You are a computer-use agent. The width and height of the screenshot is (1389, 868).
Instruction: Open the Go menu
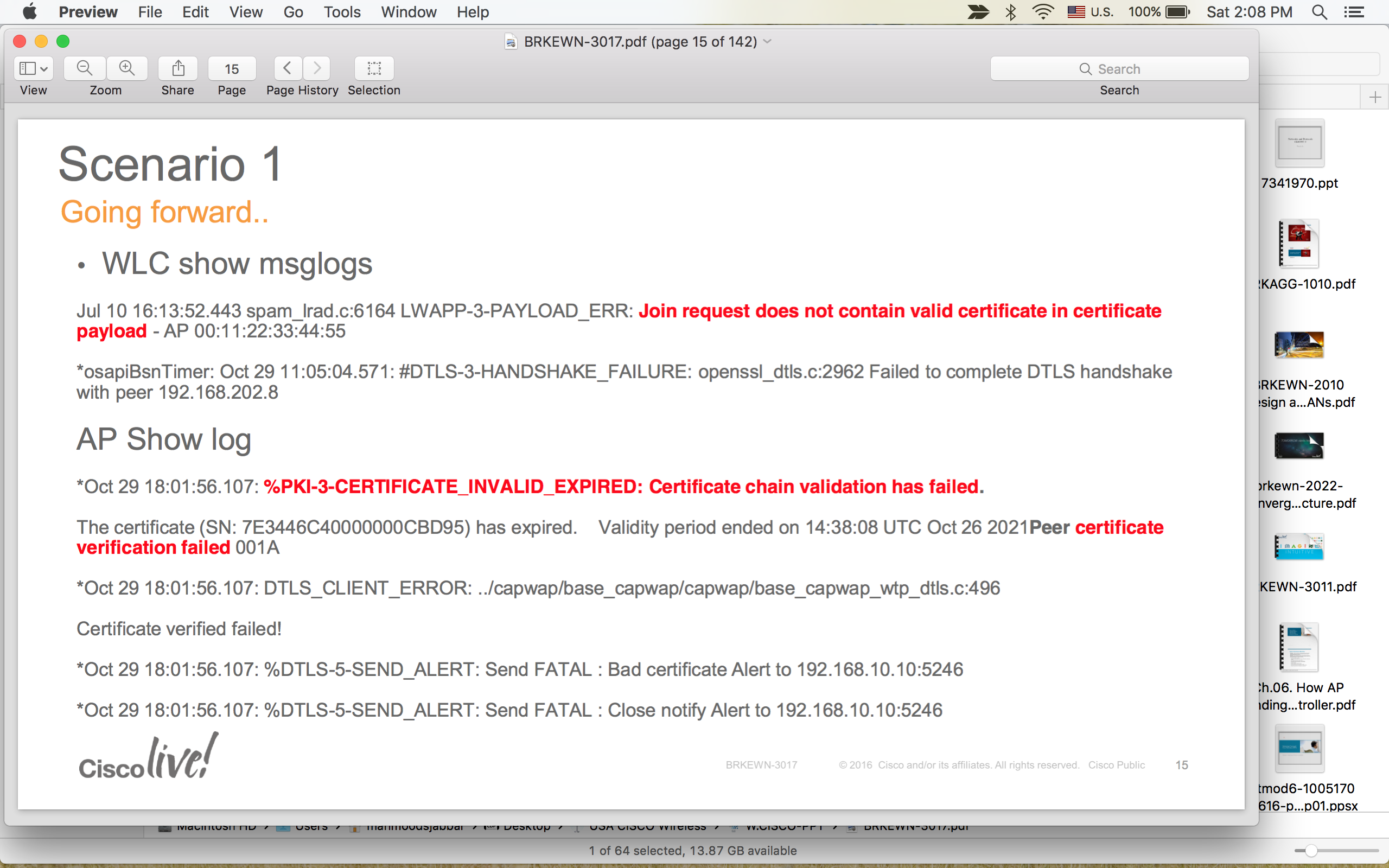click(x=293, y=12)
